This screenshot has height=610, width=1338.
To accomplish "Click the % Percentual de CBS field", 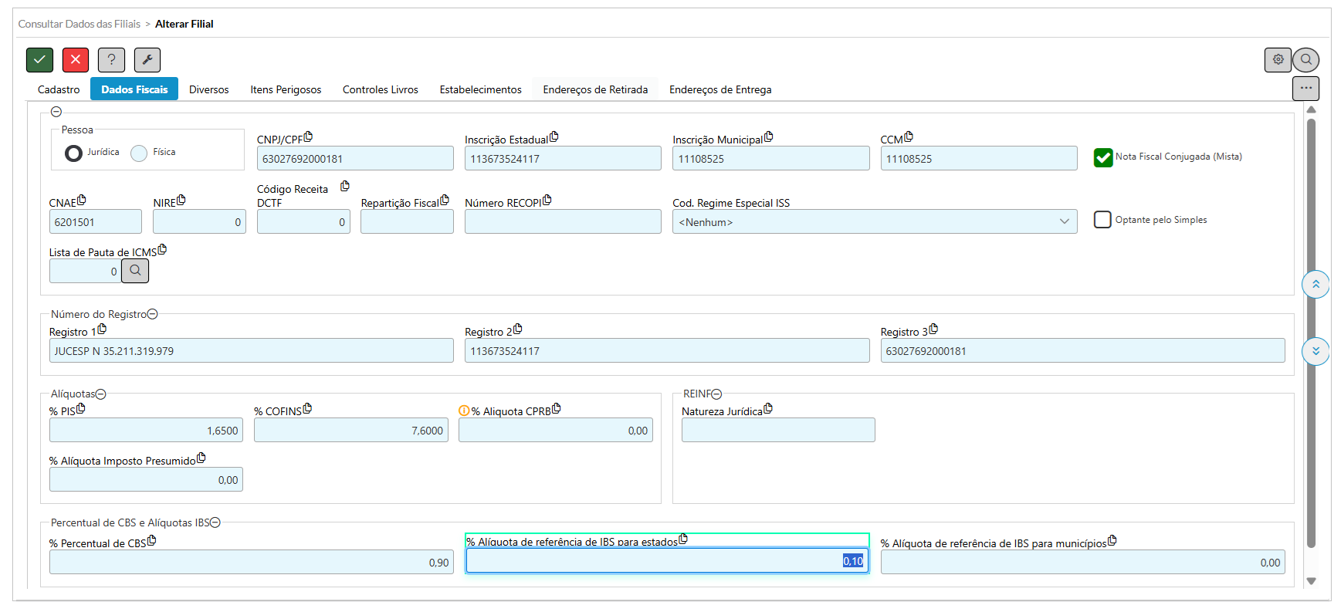I will click(251, 562).
